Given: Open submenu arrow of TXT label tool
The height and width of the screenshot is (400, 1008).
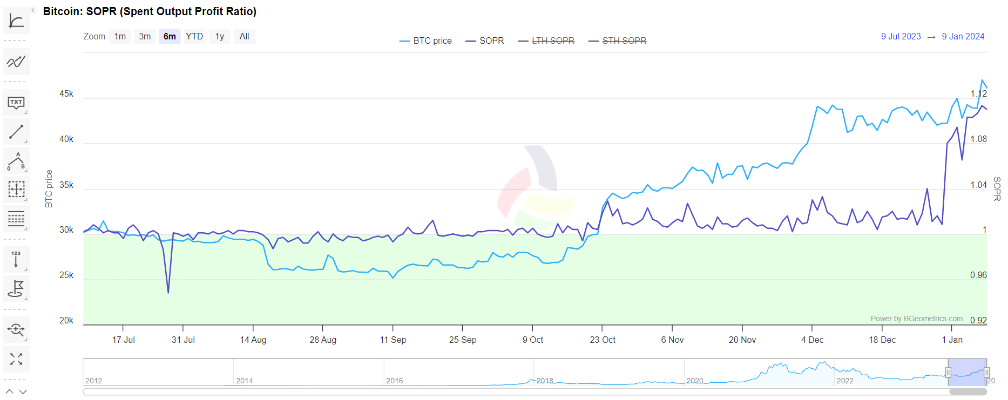Looking at the screenshot, I should (26, 113).
